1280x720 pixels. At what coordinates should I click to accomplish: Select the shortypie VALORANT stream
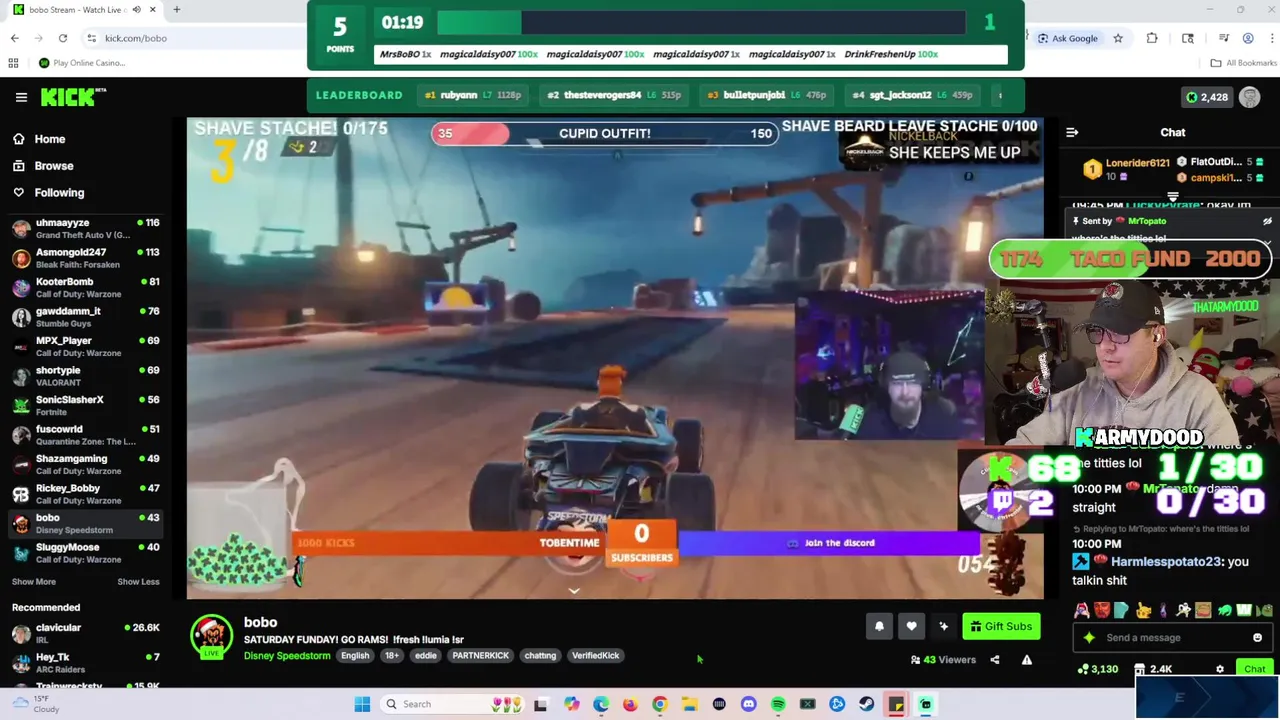(85, 376)
